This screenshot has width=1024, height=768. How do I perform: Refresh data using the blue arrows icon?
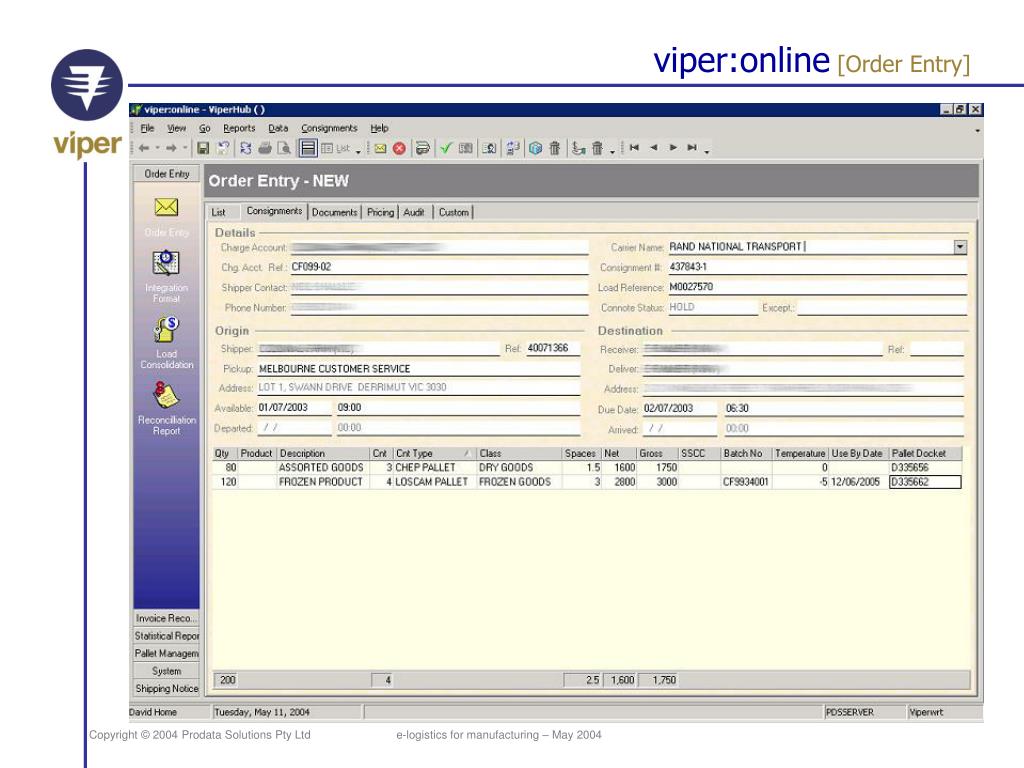[x=246, y=148]
